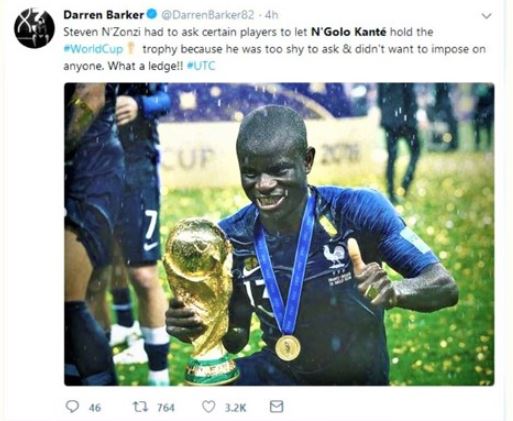
Task: Click the tweet text about Steven N'Zonzi
Action: [274, 49]
